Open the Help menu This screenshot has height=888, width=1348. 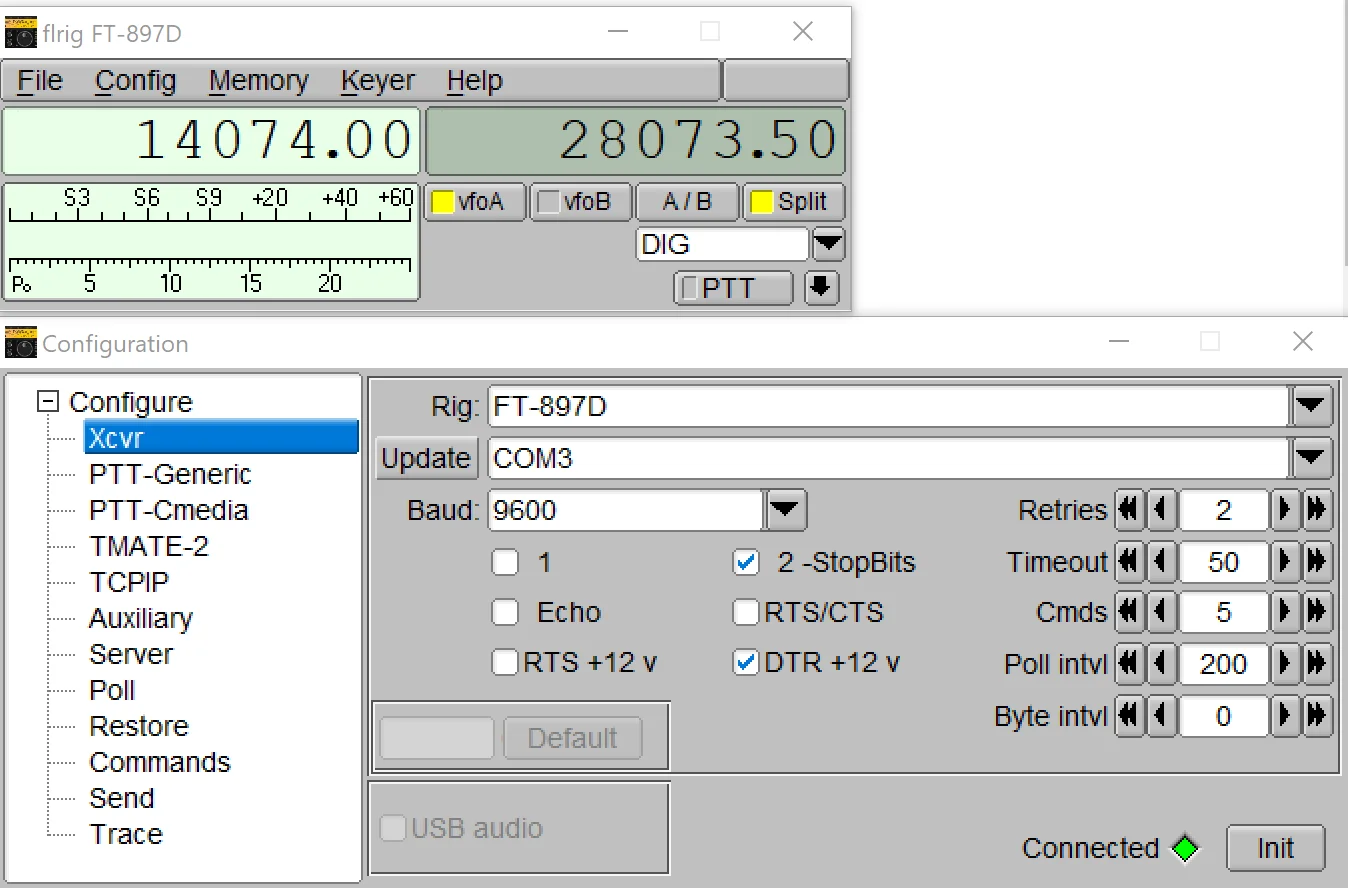(x=474, y=81)
